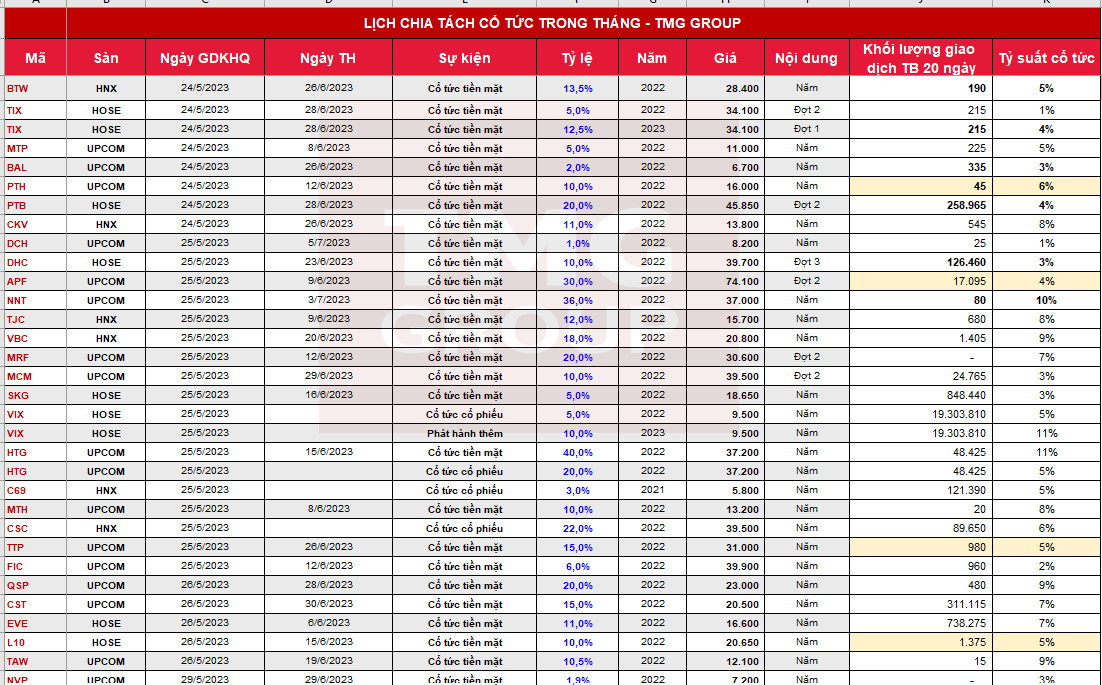The height and width of the screenshot is (685, 1102).
Task: Click the 'Mã' column header
Action: pyautogui.click(x=35, y=58)
